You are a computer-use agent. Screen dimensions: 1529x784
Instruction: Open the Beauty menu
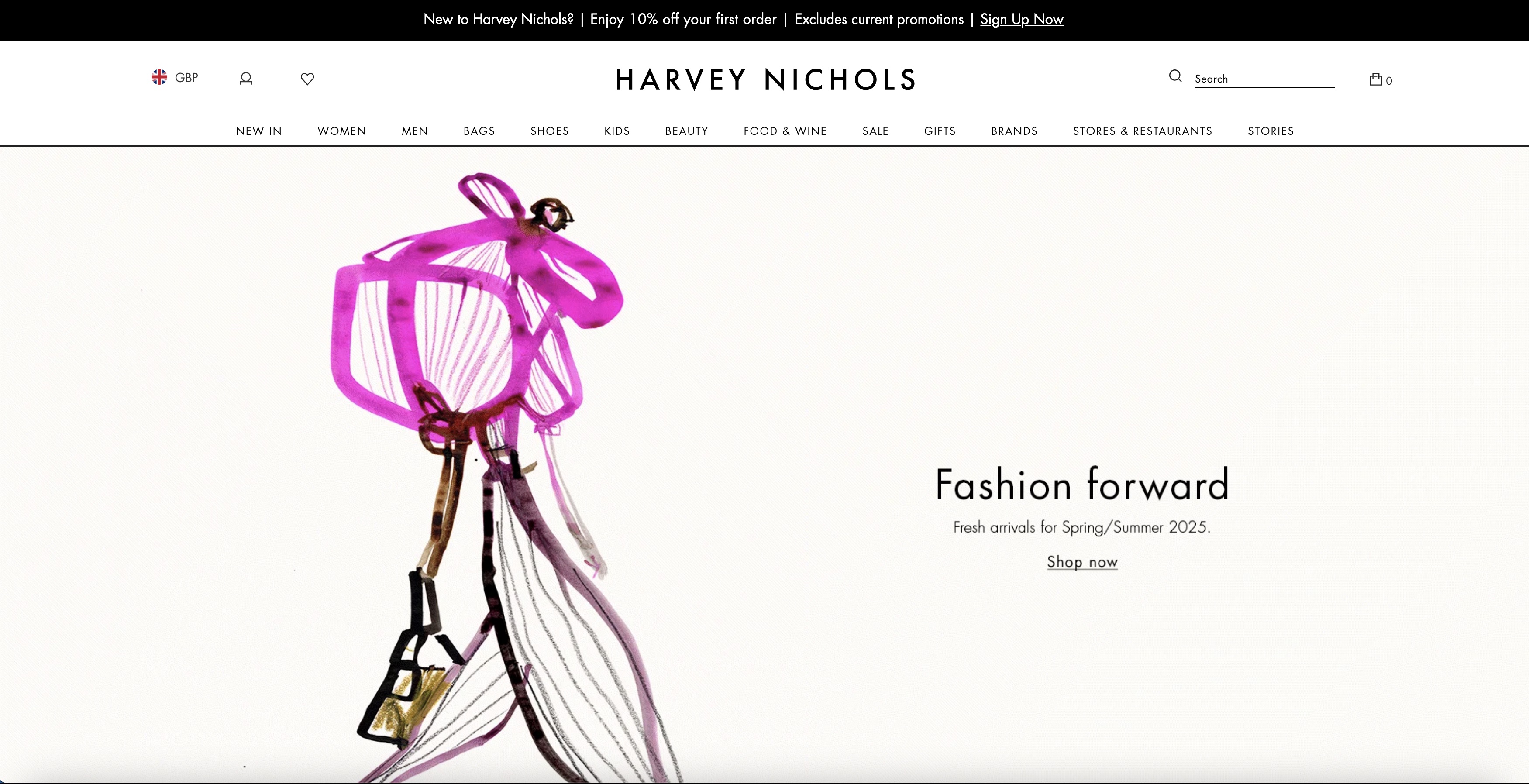pos(687,131)
